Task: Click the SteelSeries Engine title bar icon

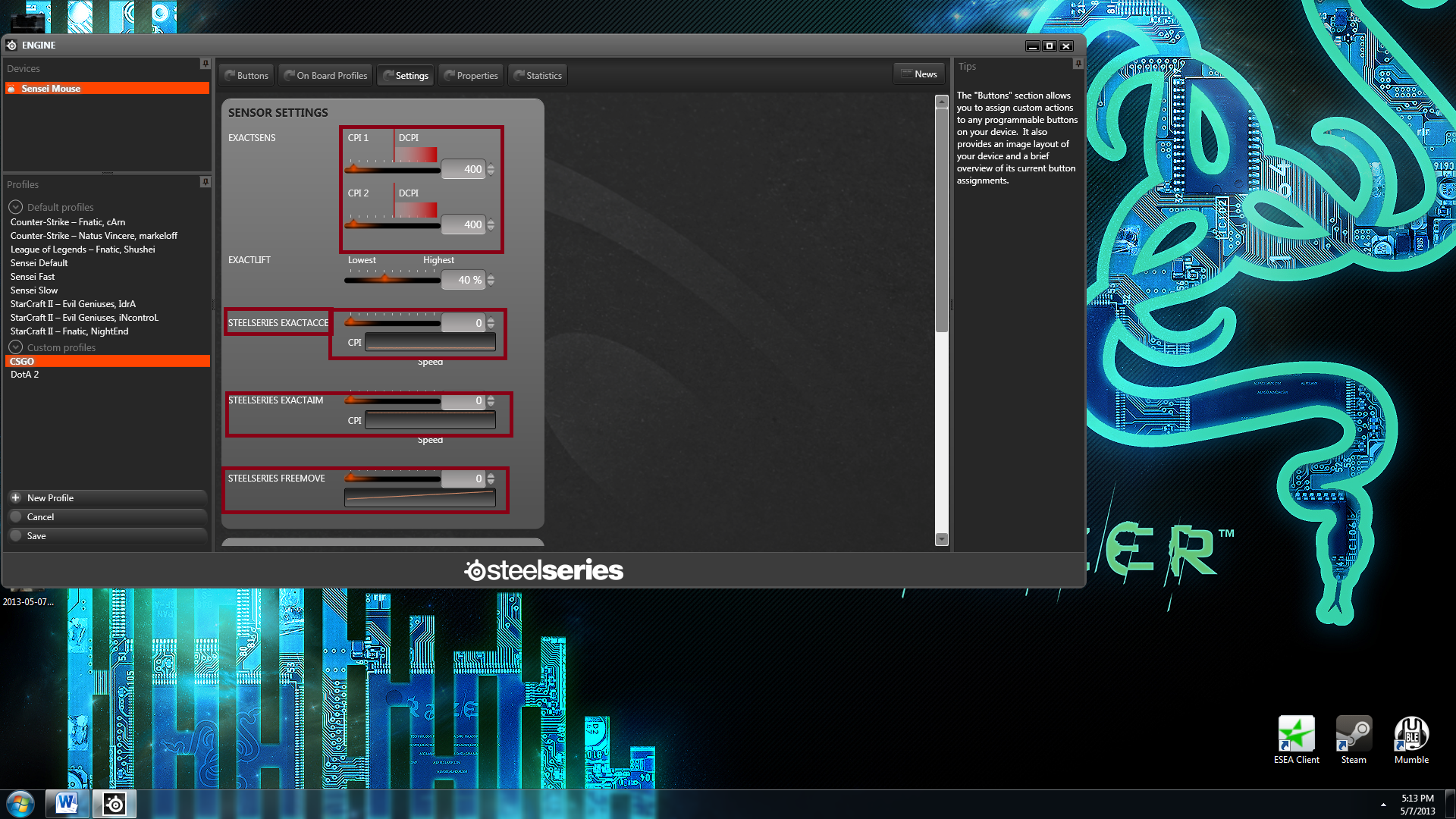Action: [x=11, y=45]
